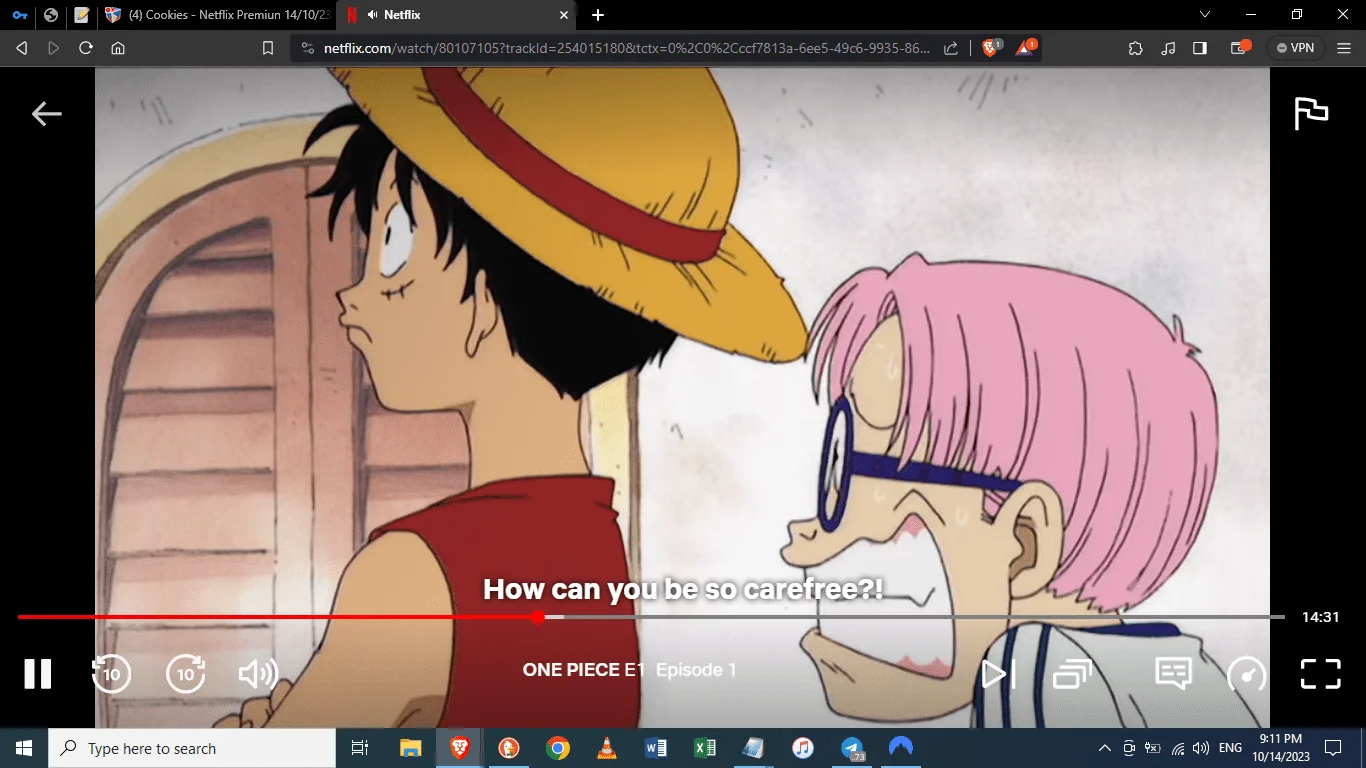Share this page link
The height and width of the screenshot is (768, 1366).
click(951, 48)
